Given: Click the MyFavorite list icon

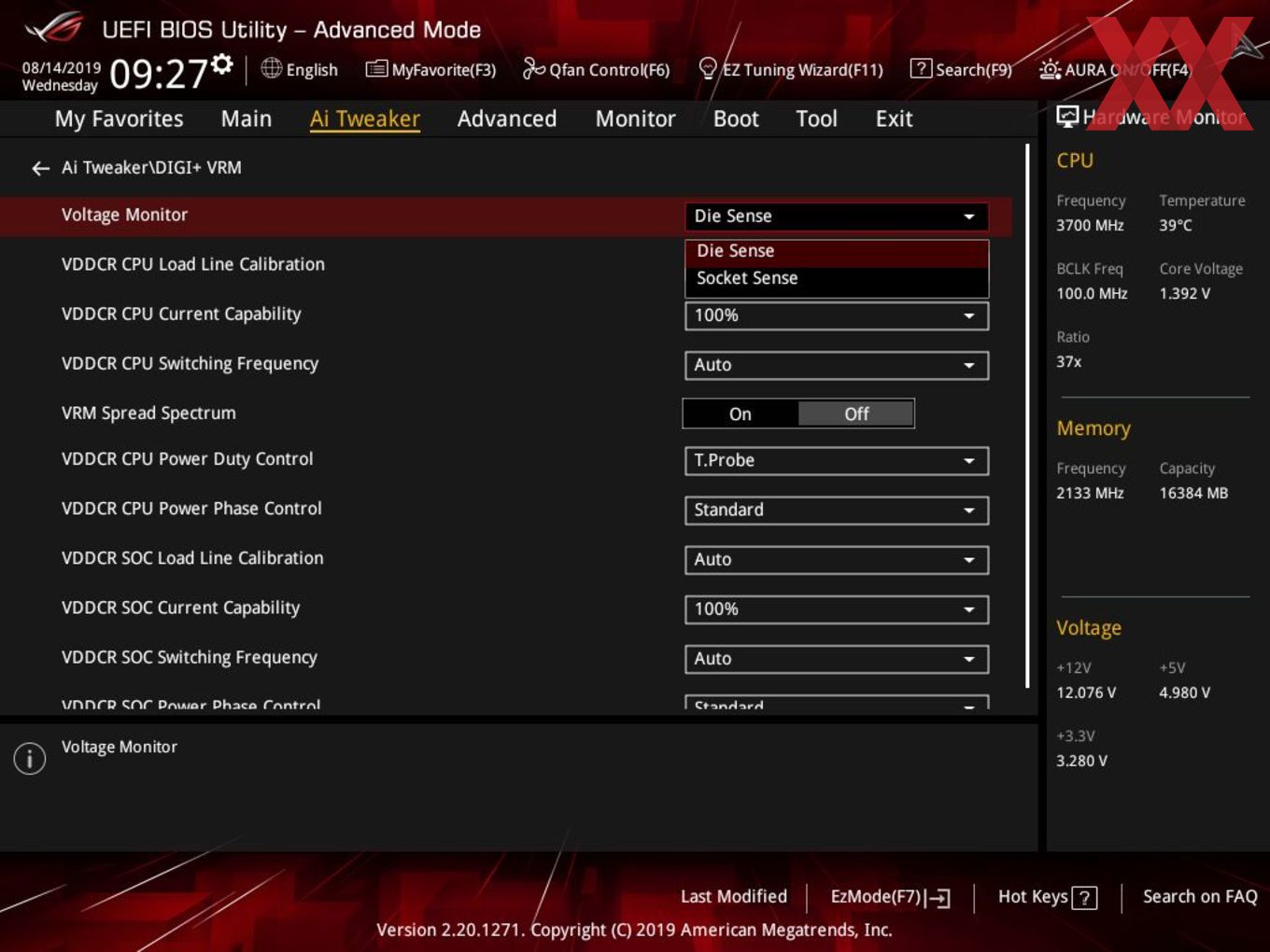Looking at the screenshot, I should point(376,69).
